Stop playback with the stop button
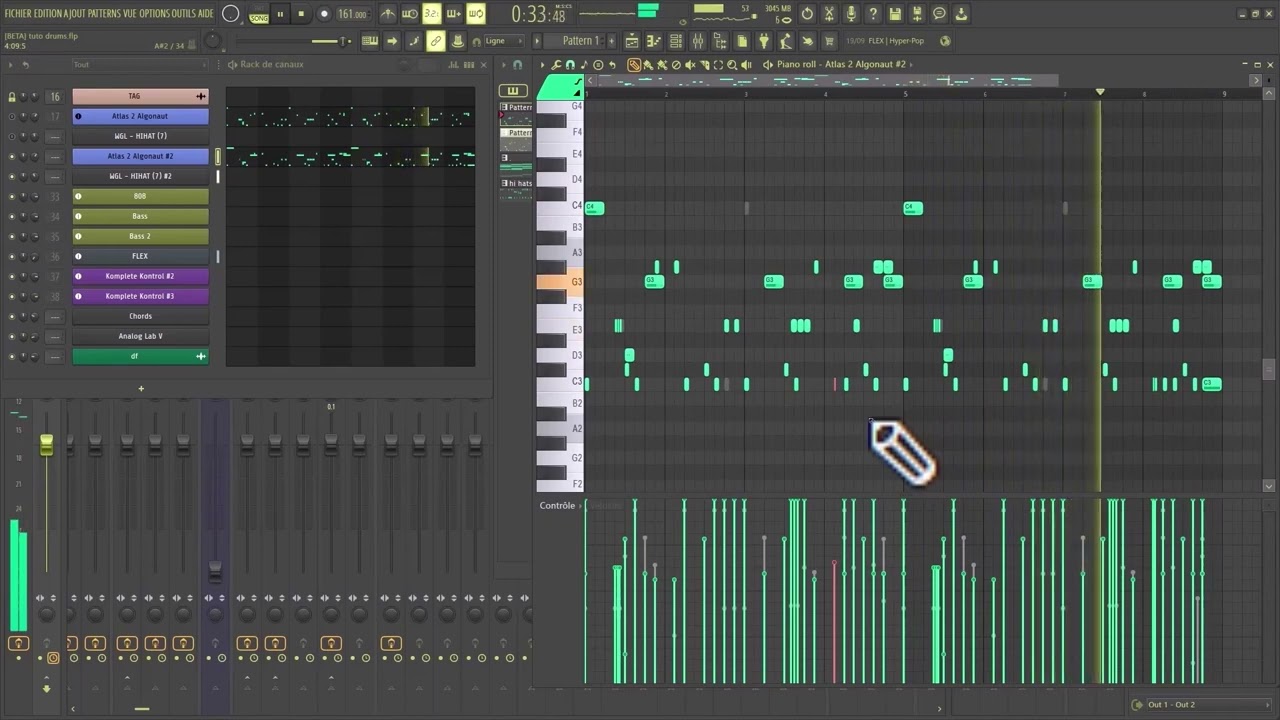The width and height of the screenshot is (1280, 720). pos(301,14)
